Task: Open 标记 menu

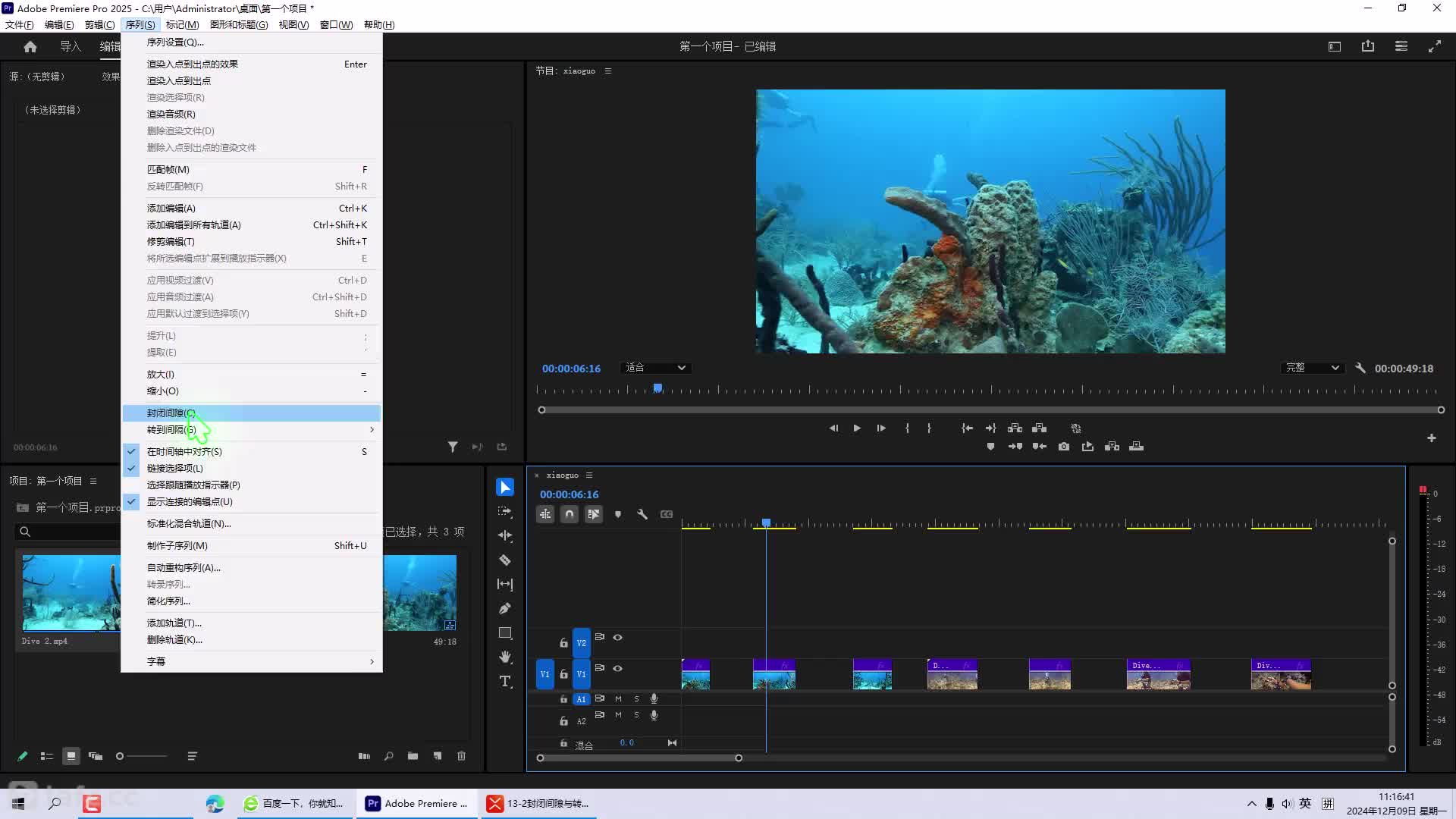Action: point(182,25)
